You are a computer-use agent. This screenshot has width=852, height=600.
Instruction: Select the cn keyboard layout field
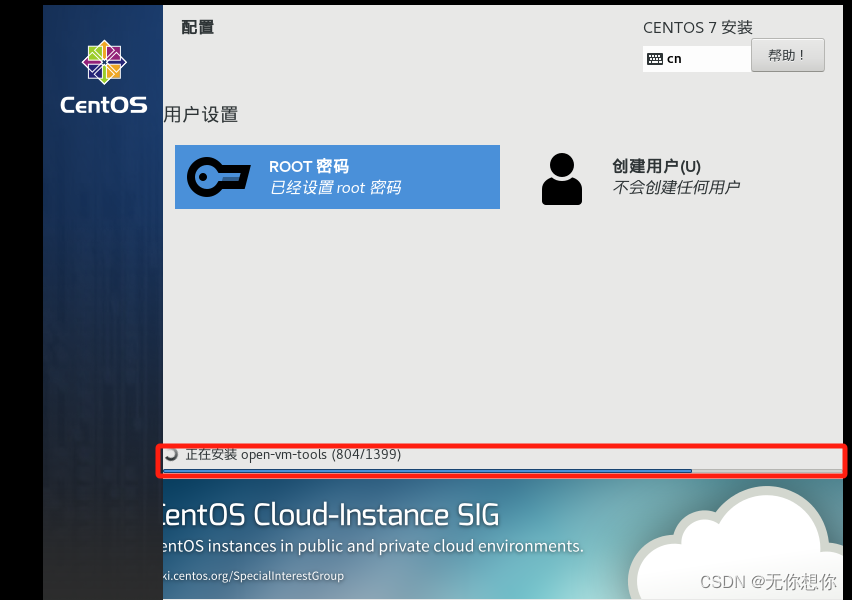click(697, 59)
